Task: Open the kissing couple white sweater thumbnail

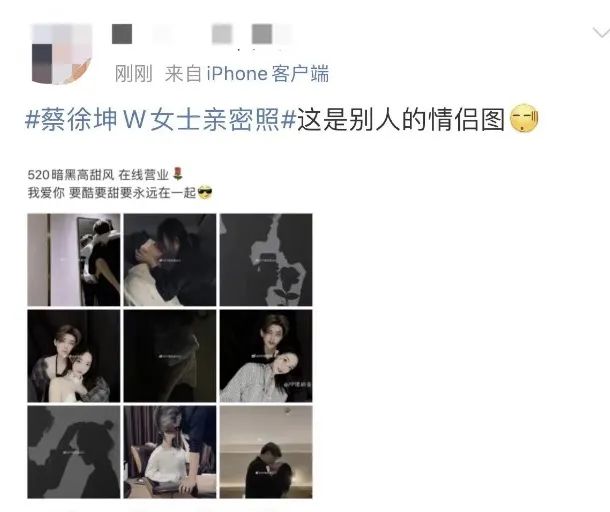Action: [170, 260]
